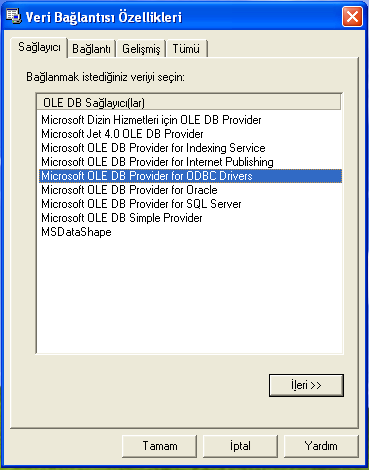Select the MSDataShape provider
This screenshot has height=470, width=369.
click(190, 232)
